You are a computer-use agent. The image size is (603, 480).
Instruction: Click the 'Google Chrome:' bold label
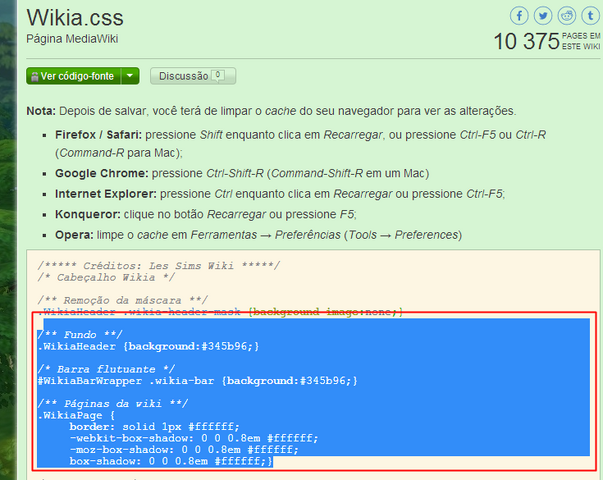102,173
